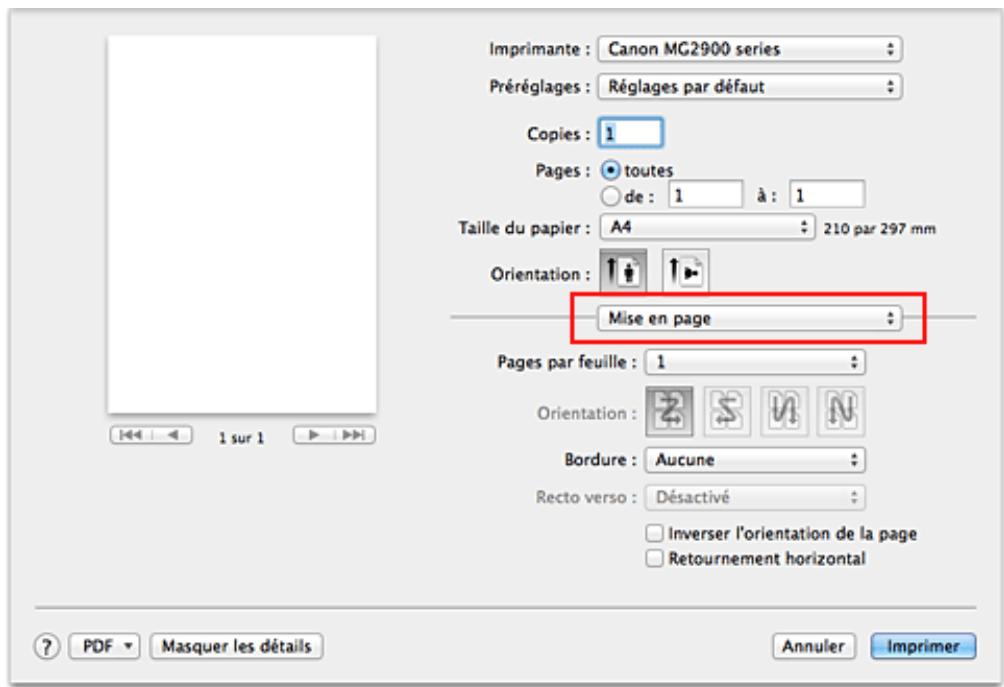Open the PDF menu button
Image resolution: width=1004 pixels, height=687 pixels.
click(104, 647)
